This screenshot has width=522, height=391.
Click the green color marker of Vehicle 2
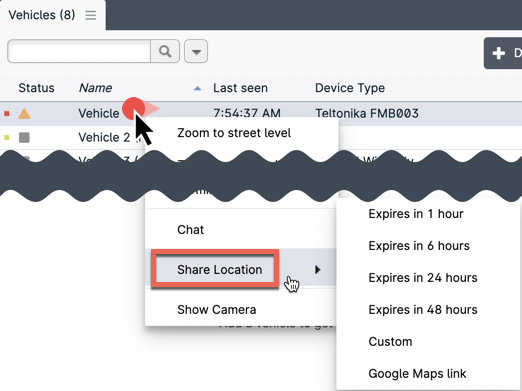click(x=7, y=137)
